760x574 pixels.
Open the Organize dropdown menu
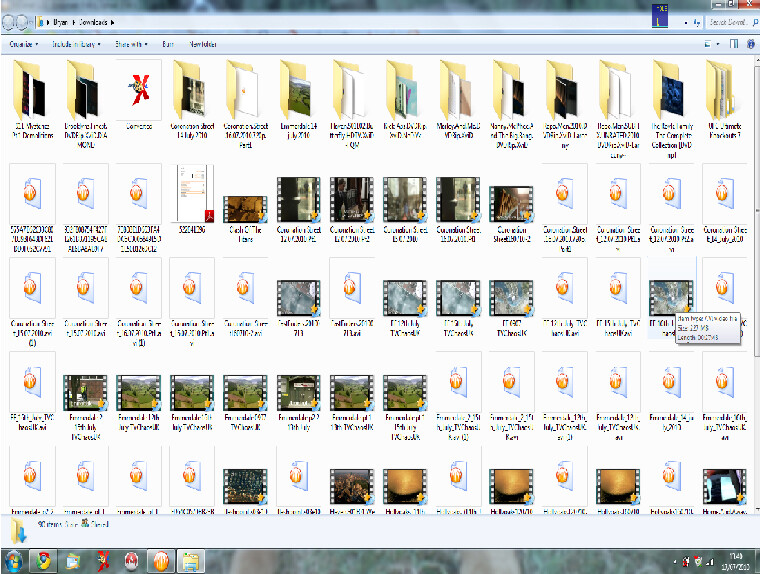point(23,45)
